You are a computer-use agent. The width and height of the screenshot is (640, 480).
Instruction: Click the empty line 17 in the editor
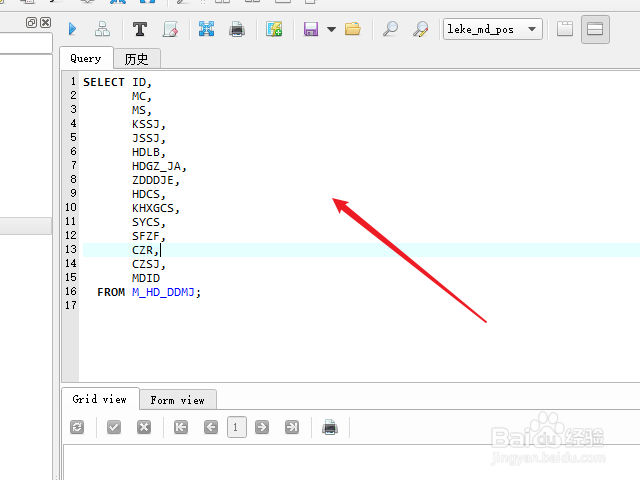pyautogui.click(x=359, y=306)
